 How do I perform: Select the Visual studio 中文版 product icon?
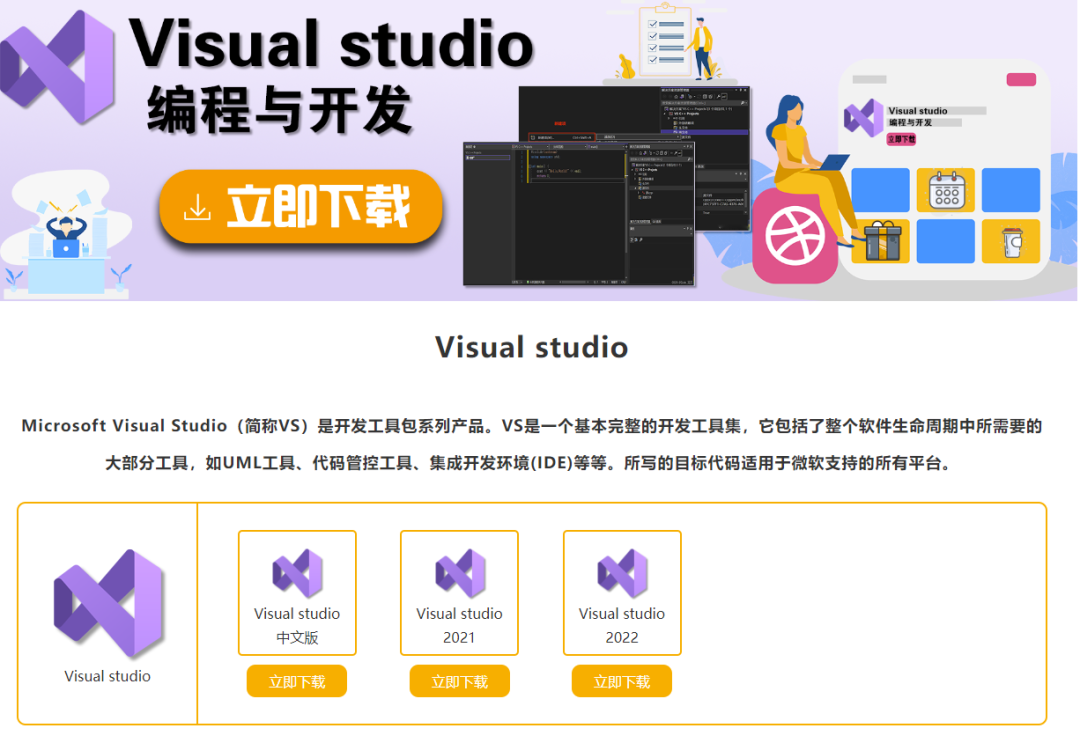(x=296, y=573)
